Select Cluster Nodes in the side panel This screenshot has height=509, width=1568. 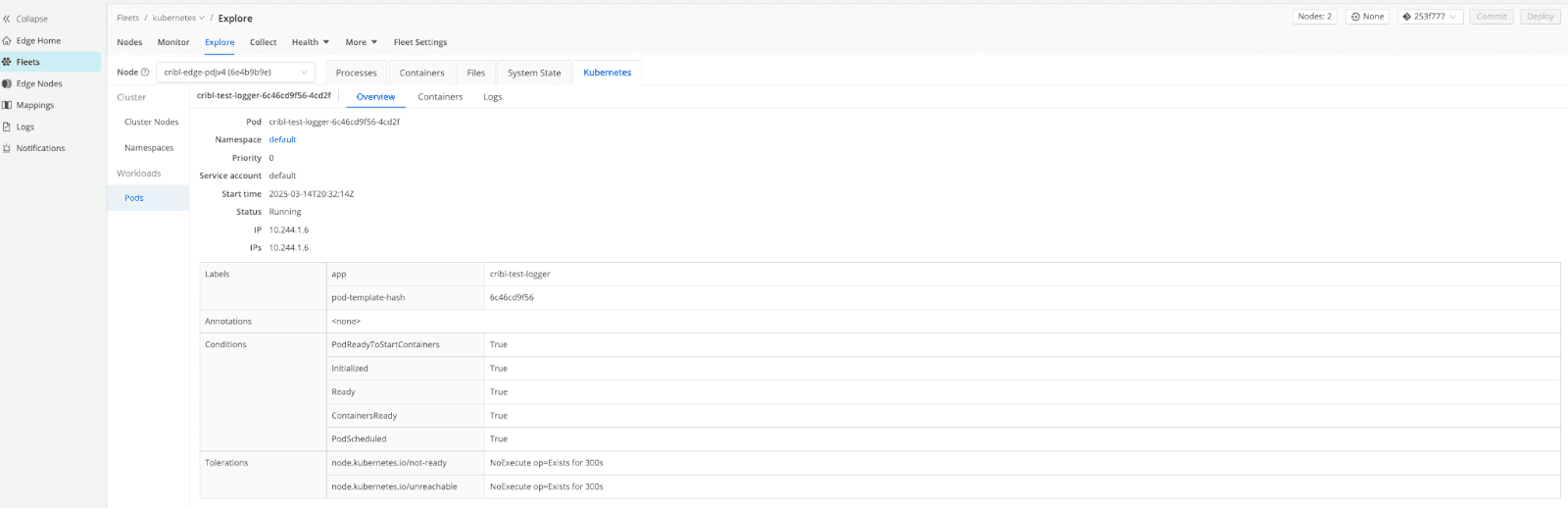(152, 123)
